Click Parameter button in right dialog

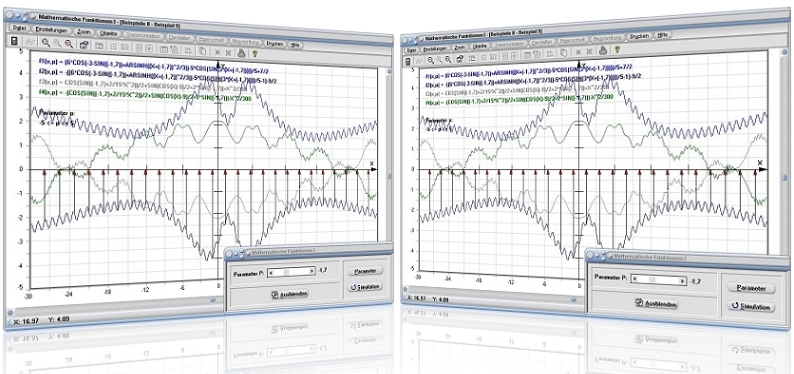coord(750,288)
